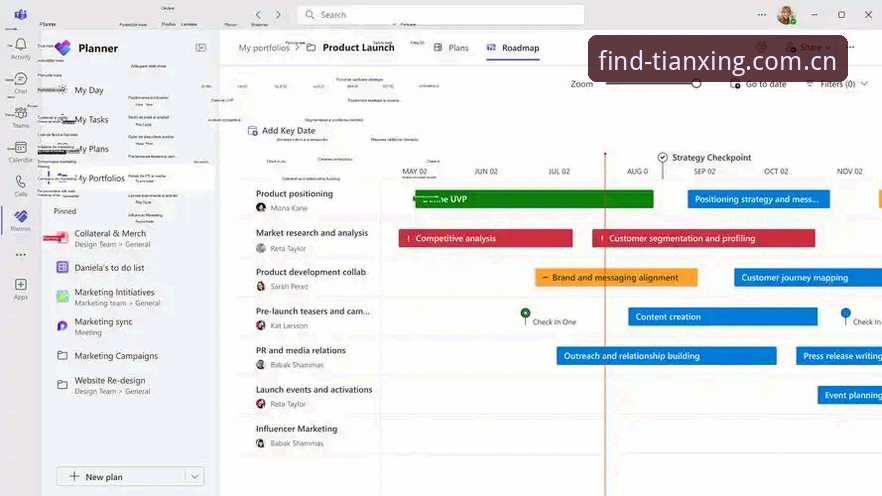Screen dimensions: 882x496
Task: Select the green UVP task bar
Action: (x=534, y=199)
